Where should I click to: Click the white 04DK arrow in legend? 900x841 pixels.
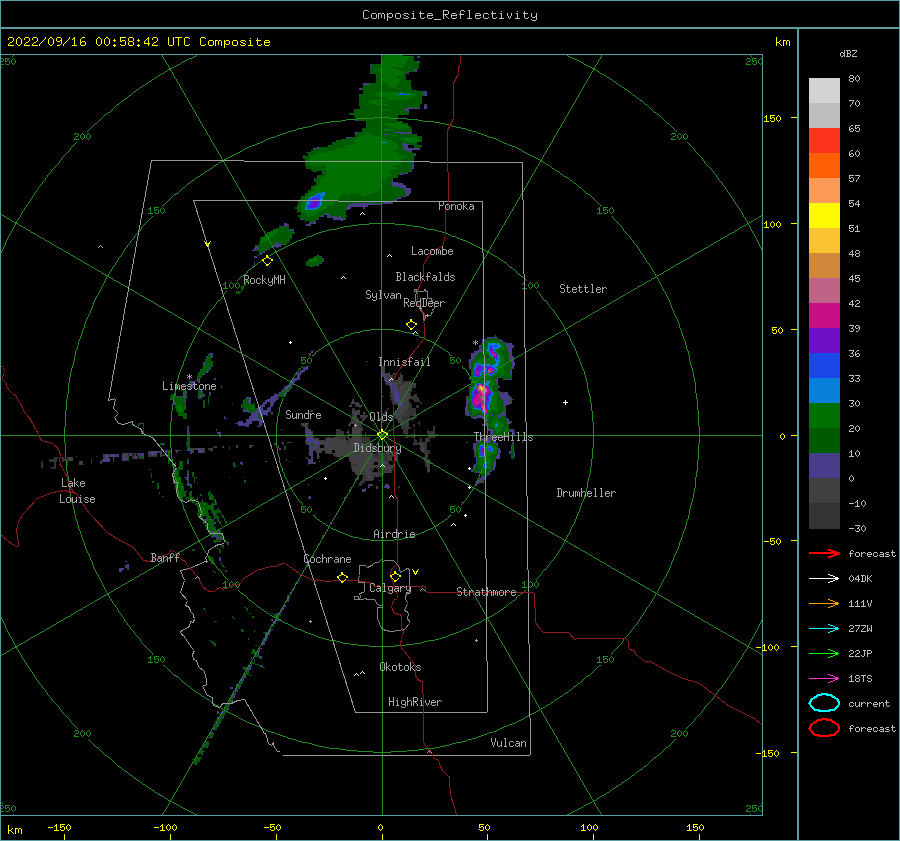coord(824,578)
